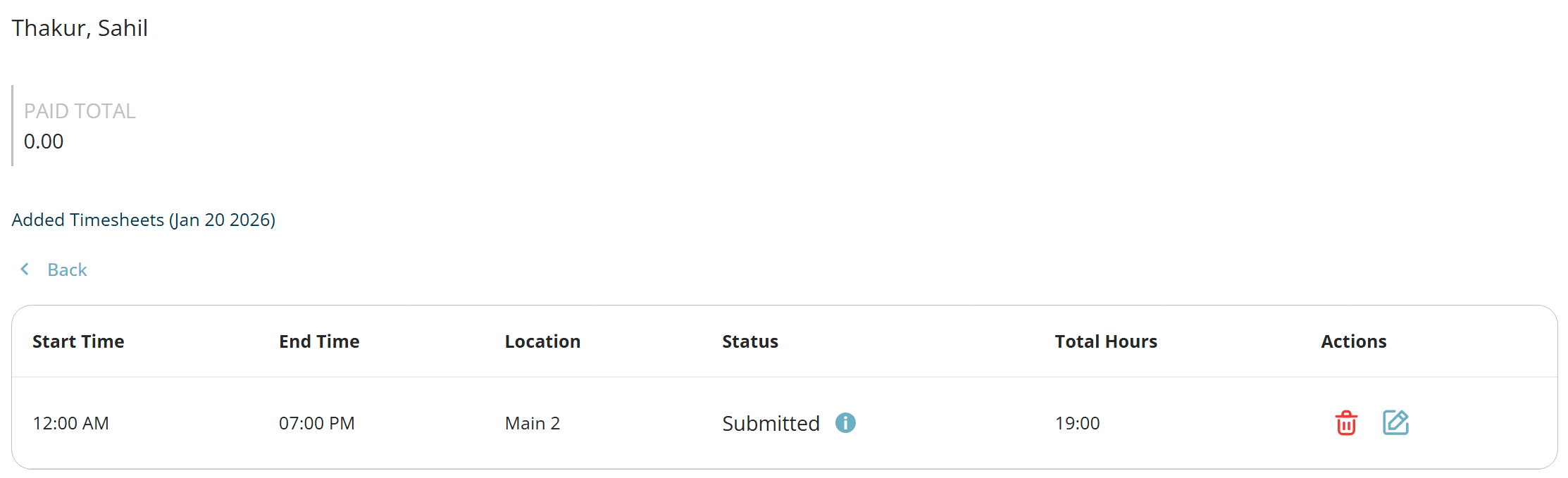
Task: Click the Submitted status text
Action: 771,423
